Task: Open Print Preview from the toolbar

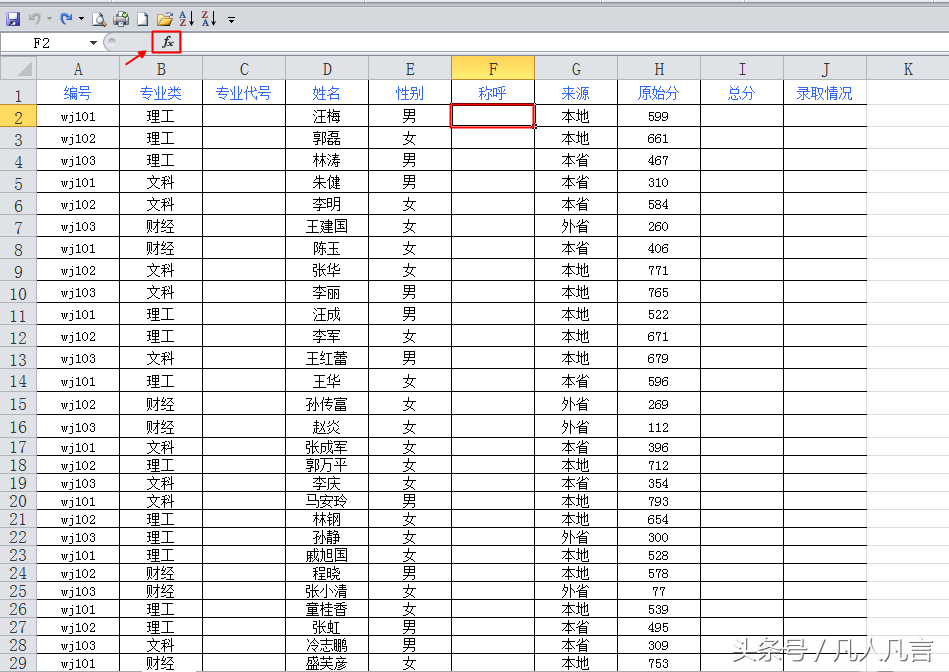Action: point(99,19)
